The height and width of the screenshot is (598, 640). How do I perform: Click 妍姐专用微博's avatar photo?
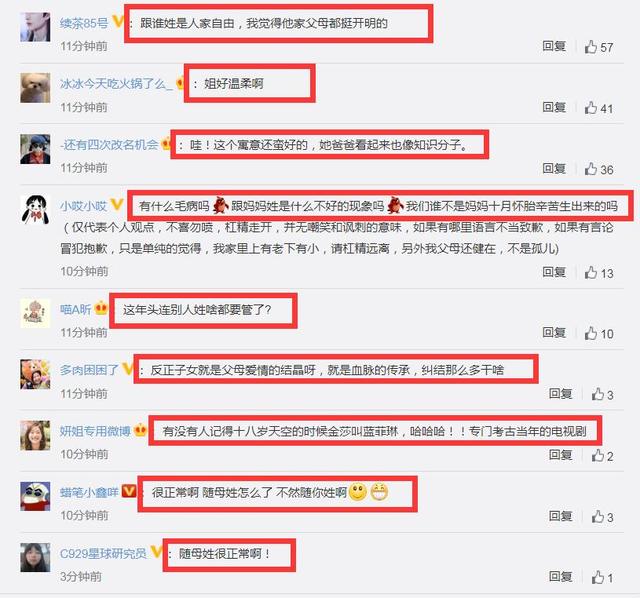point(36,436)
